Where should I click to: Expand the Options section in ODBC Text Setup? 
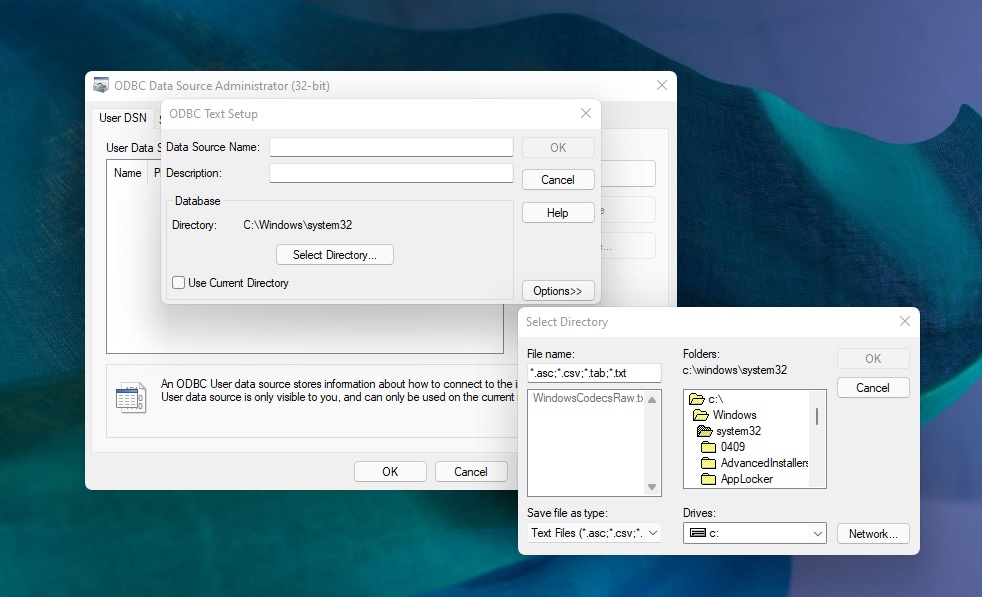[x=558, y=290]
